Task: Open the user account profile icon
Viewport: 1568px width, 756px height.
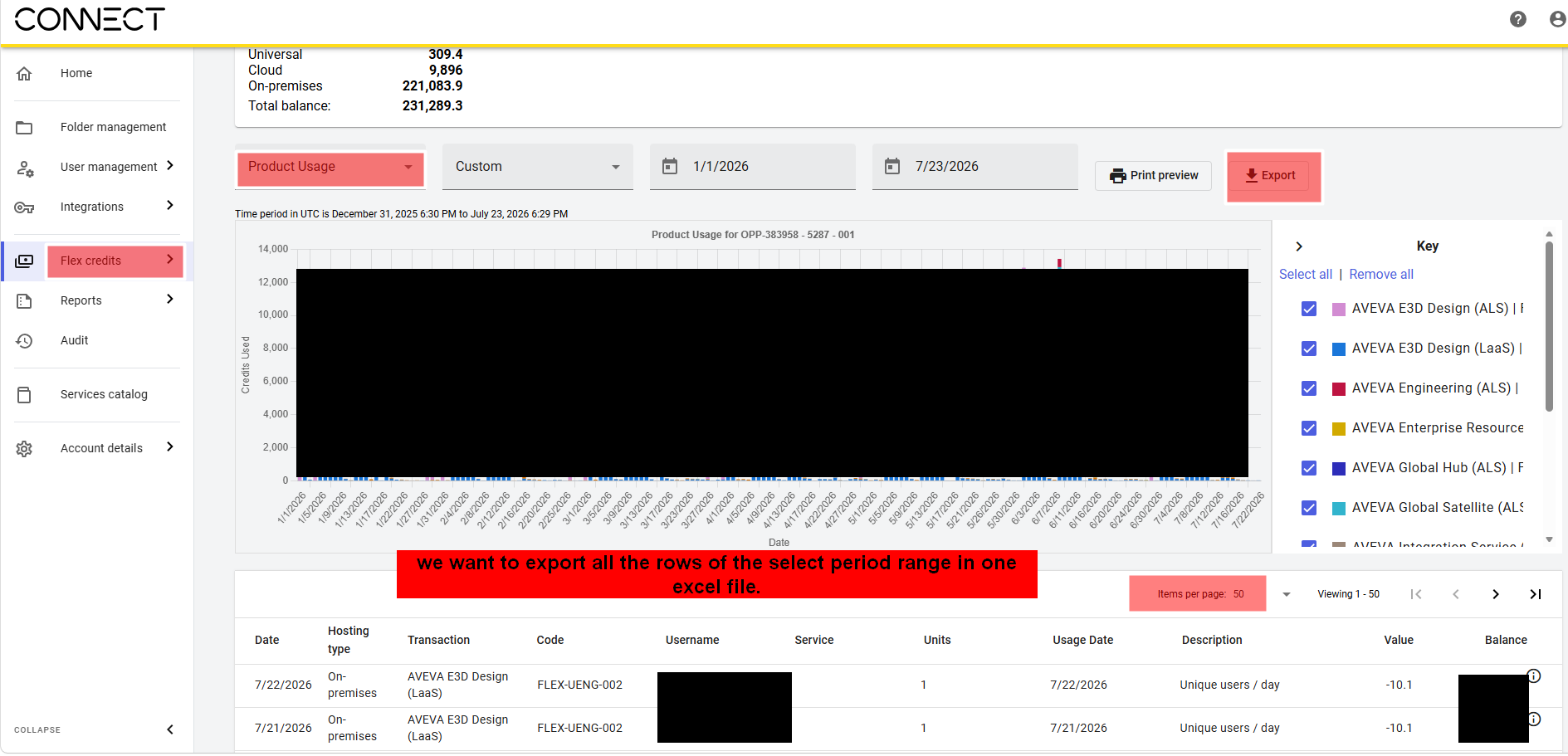Action: [1557, 19]
